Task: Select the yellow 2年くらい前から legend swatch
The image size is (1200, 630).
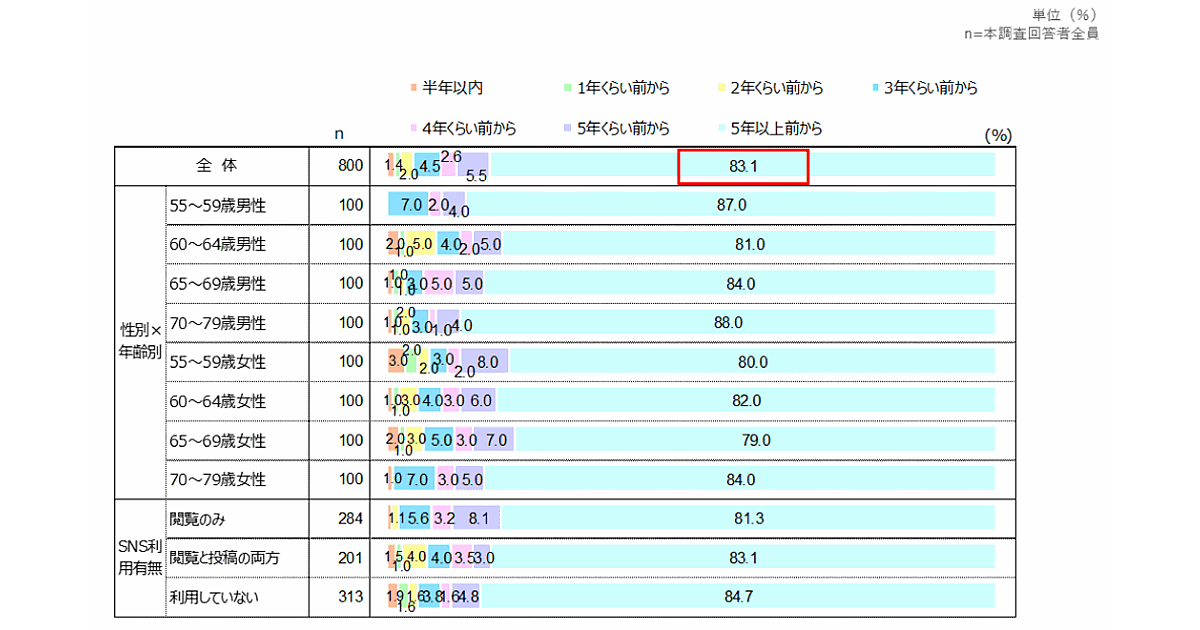Action: (722, 88)
